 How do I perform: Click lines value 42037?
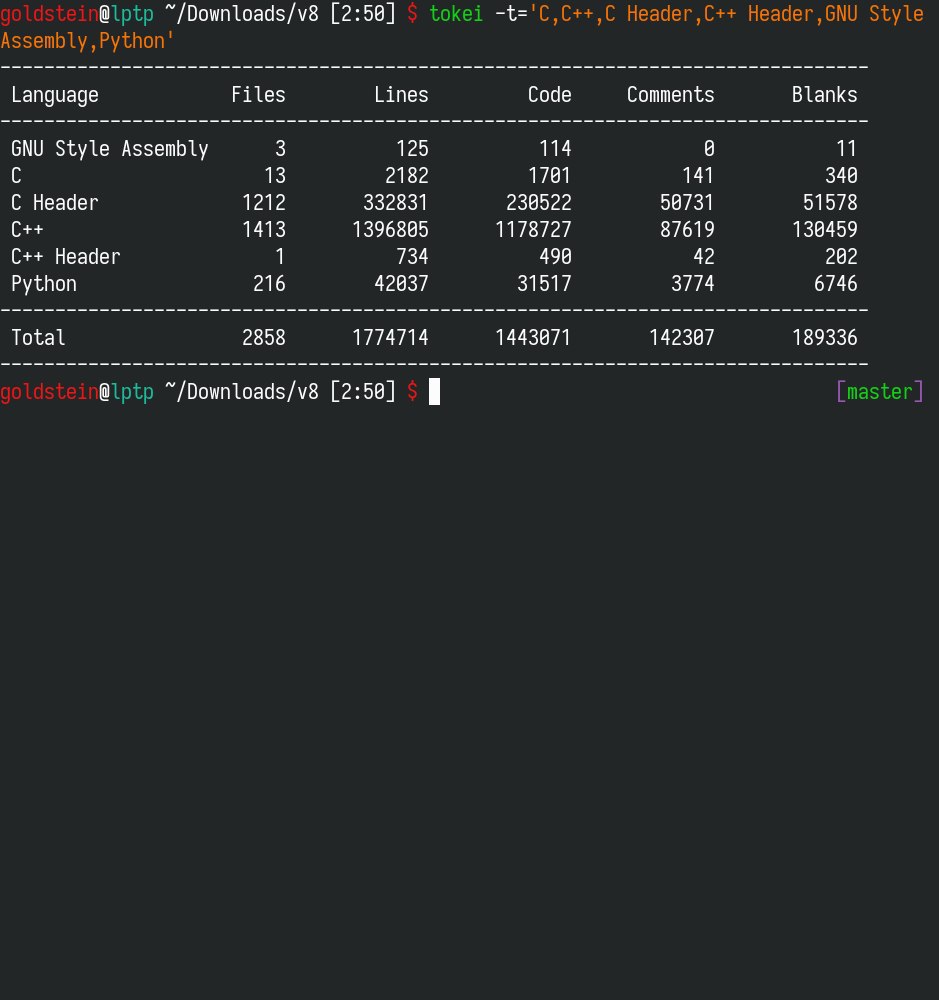click(401, 284)
